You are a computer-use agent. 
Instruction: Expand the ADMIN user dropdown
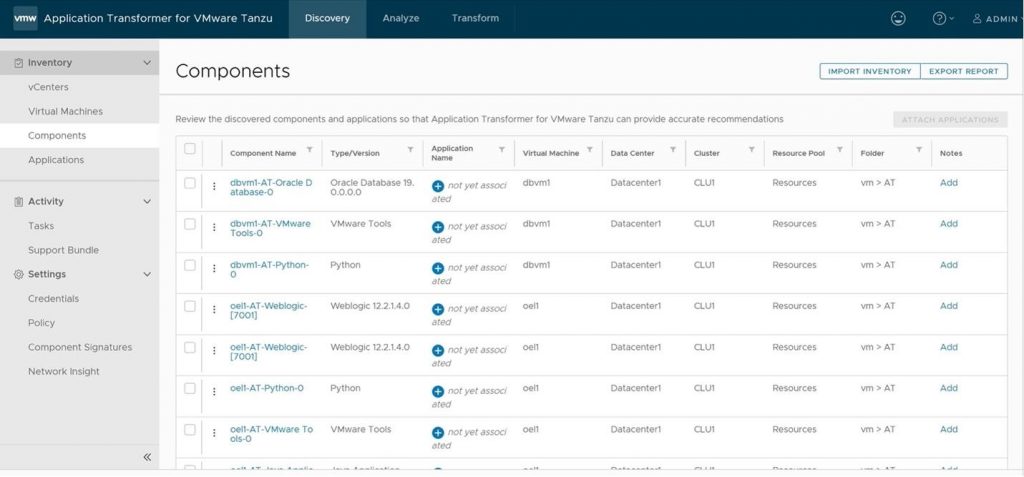(996, 18)
